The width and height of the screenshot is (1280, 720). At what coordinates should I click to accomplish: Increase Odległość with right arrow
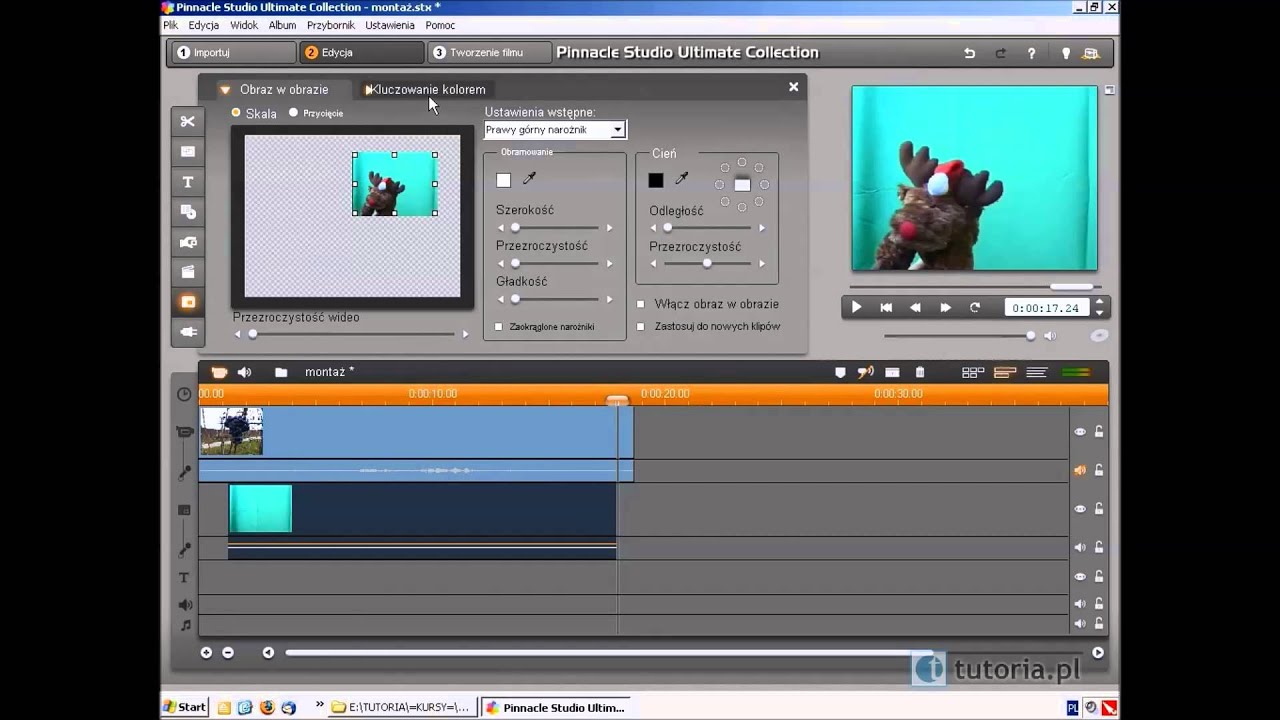tap(762, 228)
